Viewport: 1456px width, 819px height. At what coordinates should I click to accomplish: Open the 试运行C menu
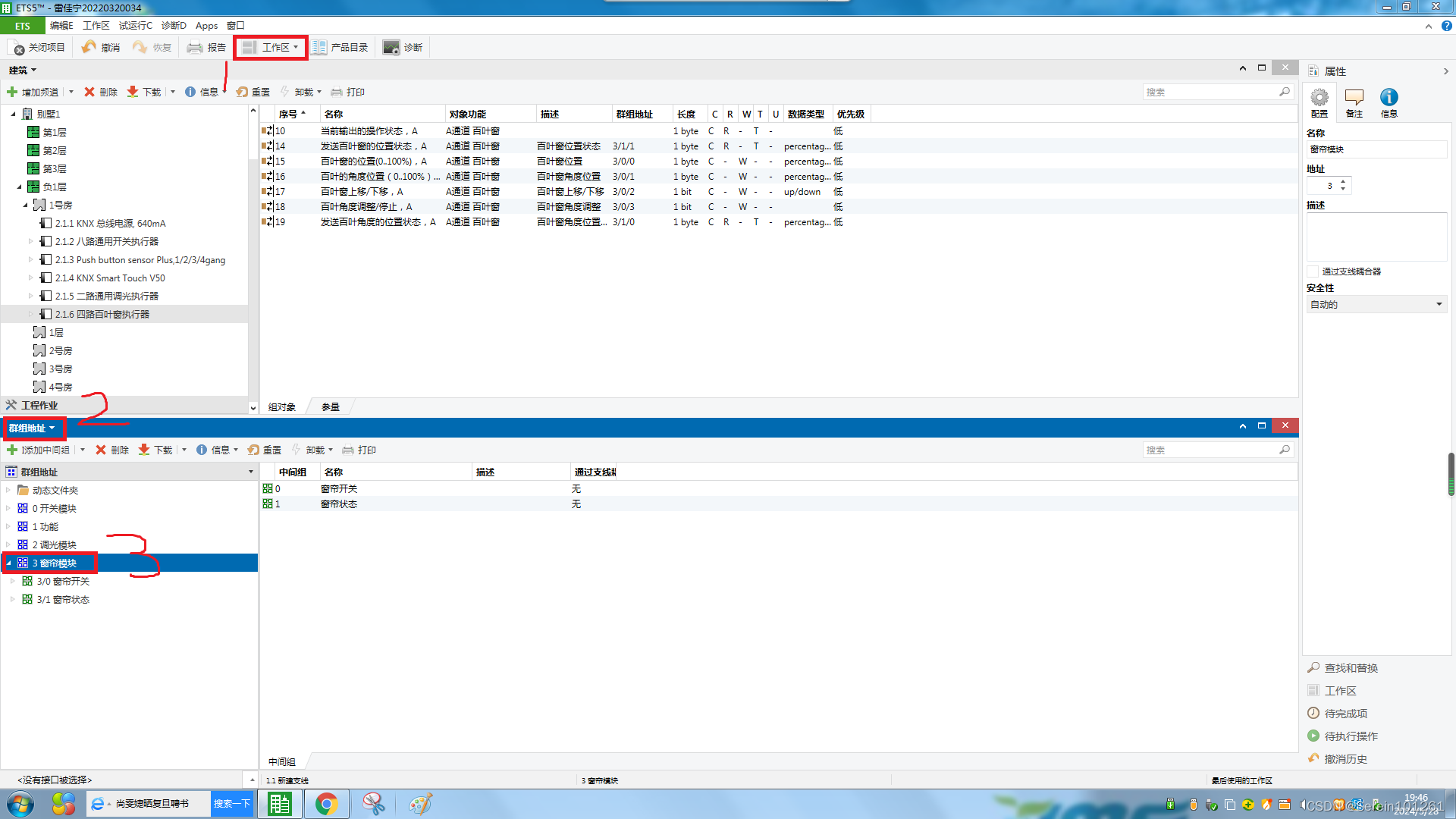point(135,26)
